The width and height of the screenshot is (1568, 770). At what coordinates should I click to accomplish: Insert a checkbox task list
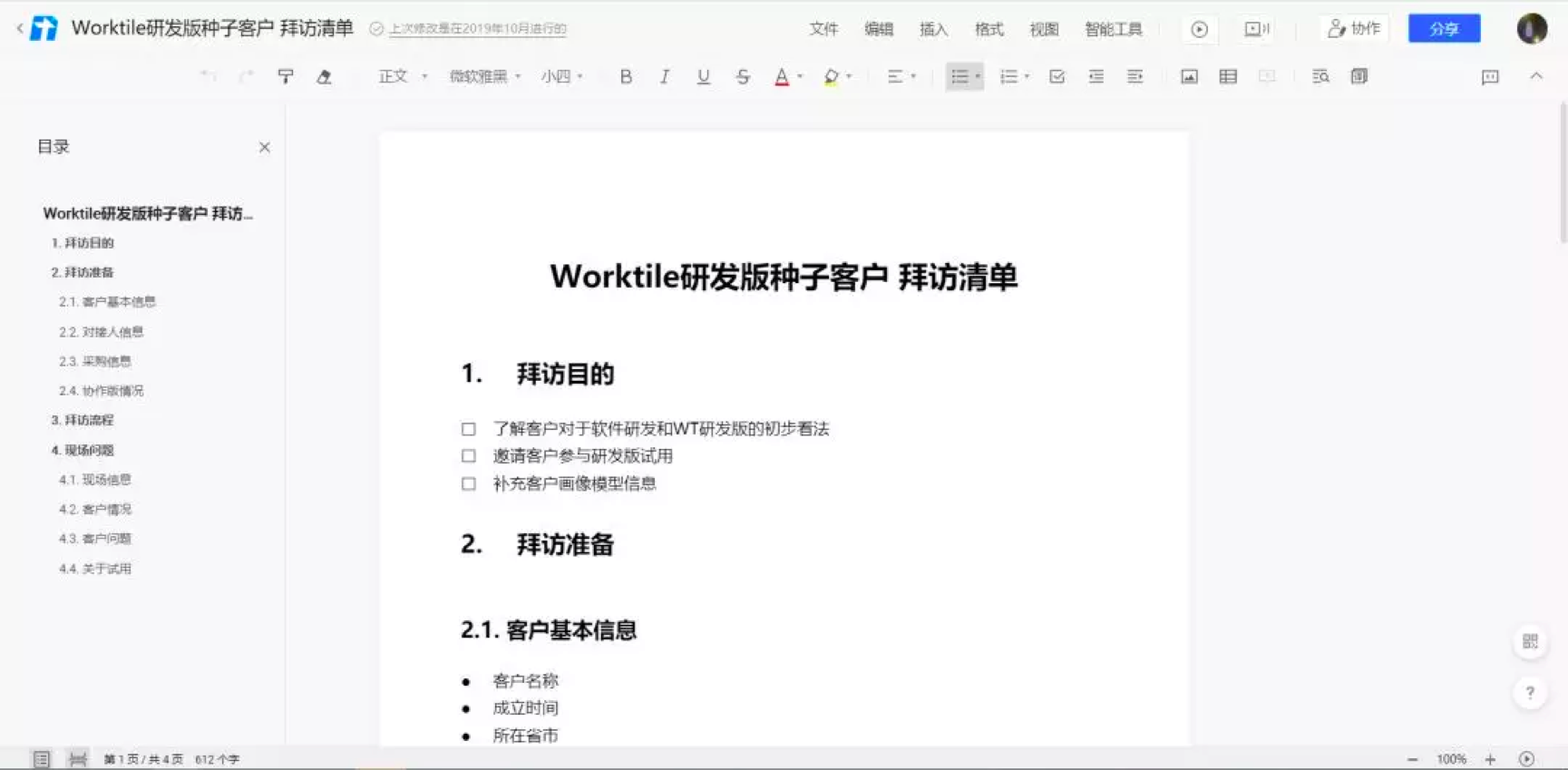1057,77
